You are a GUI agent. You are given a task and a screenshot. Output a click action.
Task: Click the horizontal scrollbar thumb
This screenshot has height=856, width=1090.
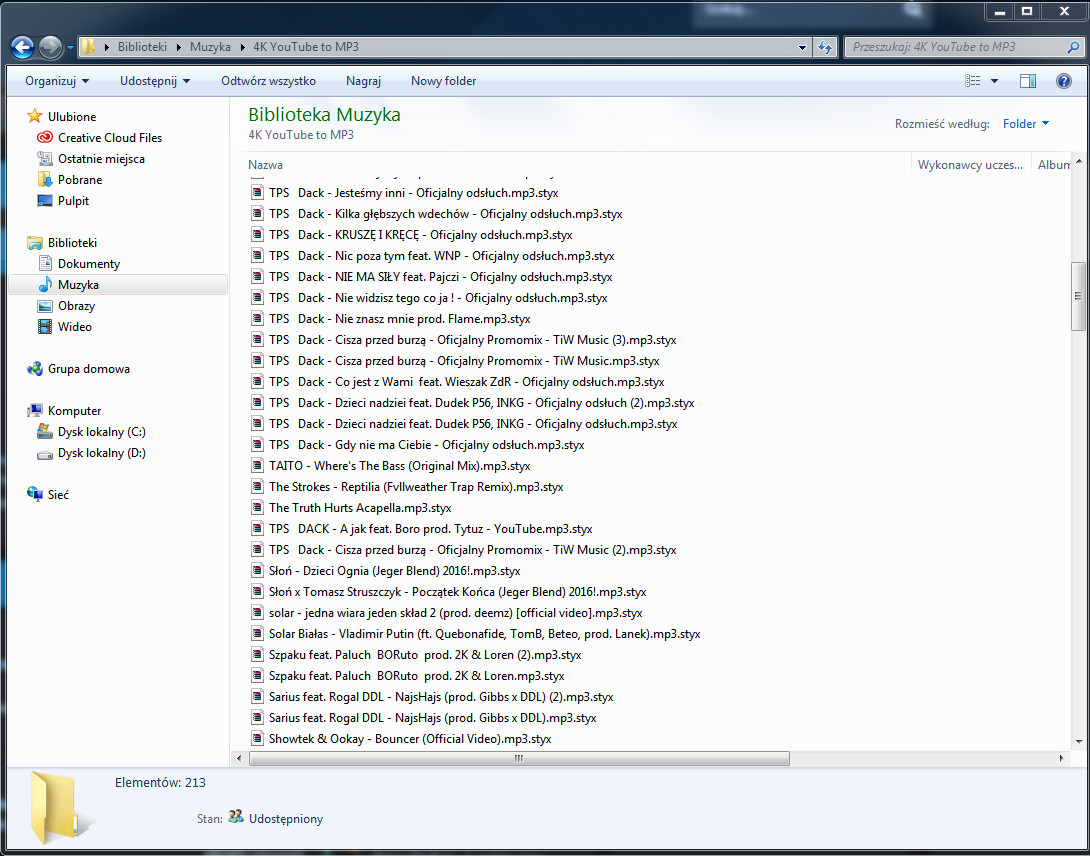point(519,758)
